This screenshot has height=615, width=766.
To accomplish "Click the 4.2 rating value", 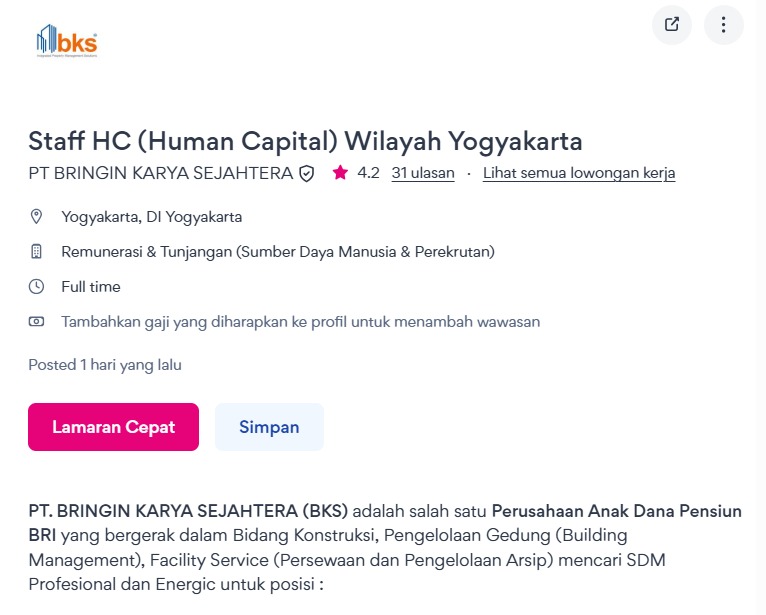I will click(x=368, y=173).
